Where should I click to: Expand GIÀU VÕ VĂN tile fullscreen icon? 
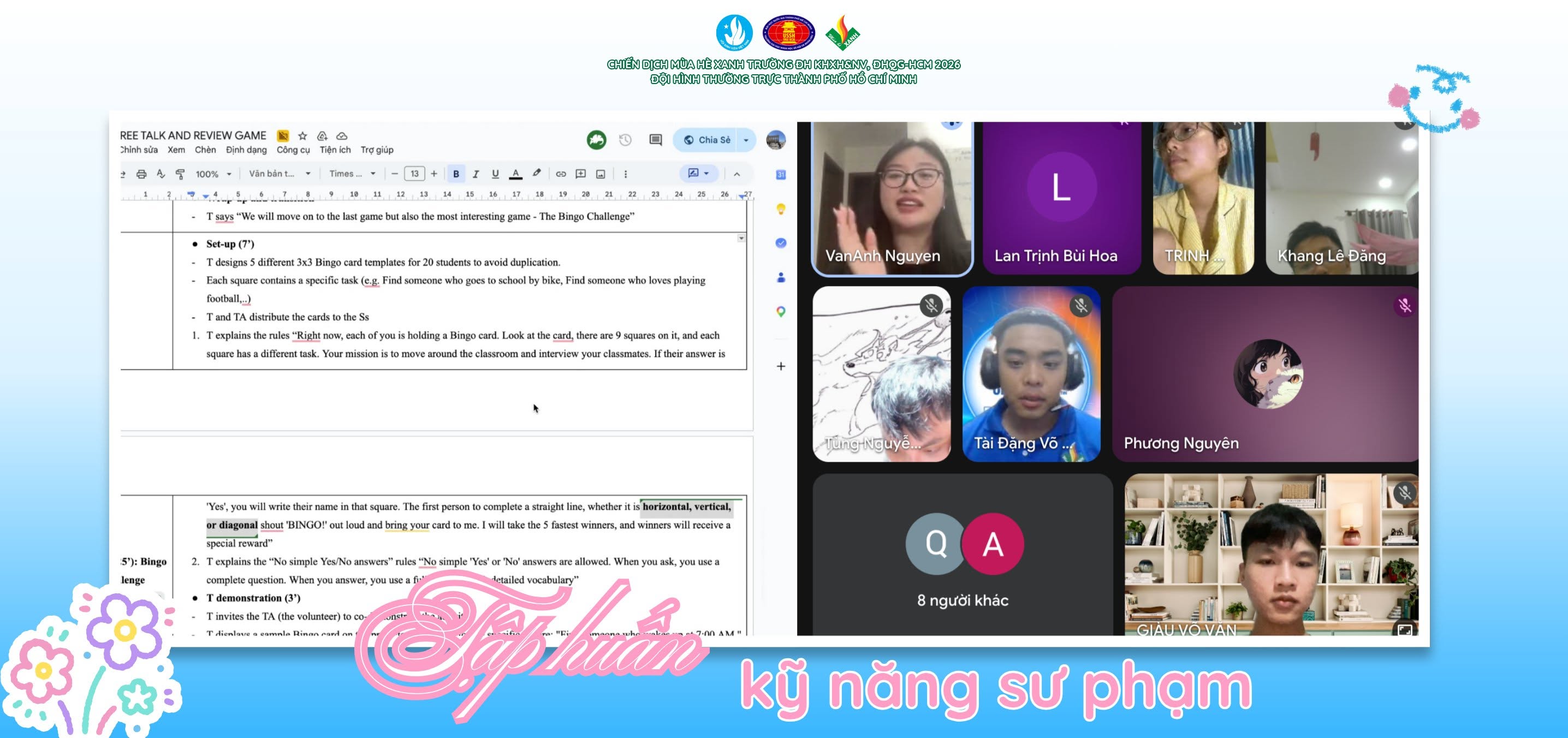1405,630
